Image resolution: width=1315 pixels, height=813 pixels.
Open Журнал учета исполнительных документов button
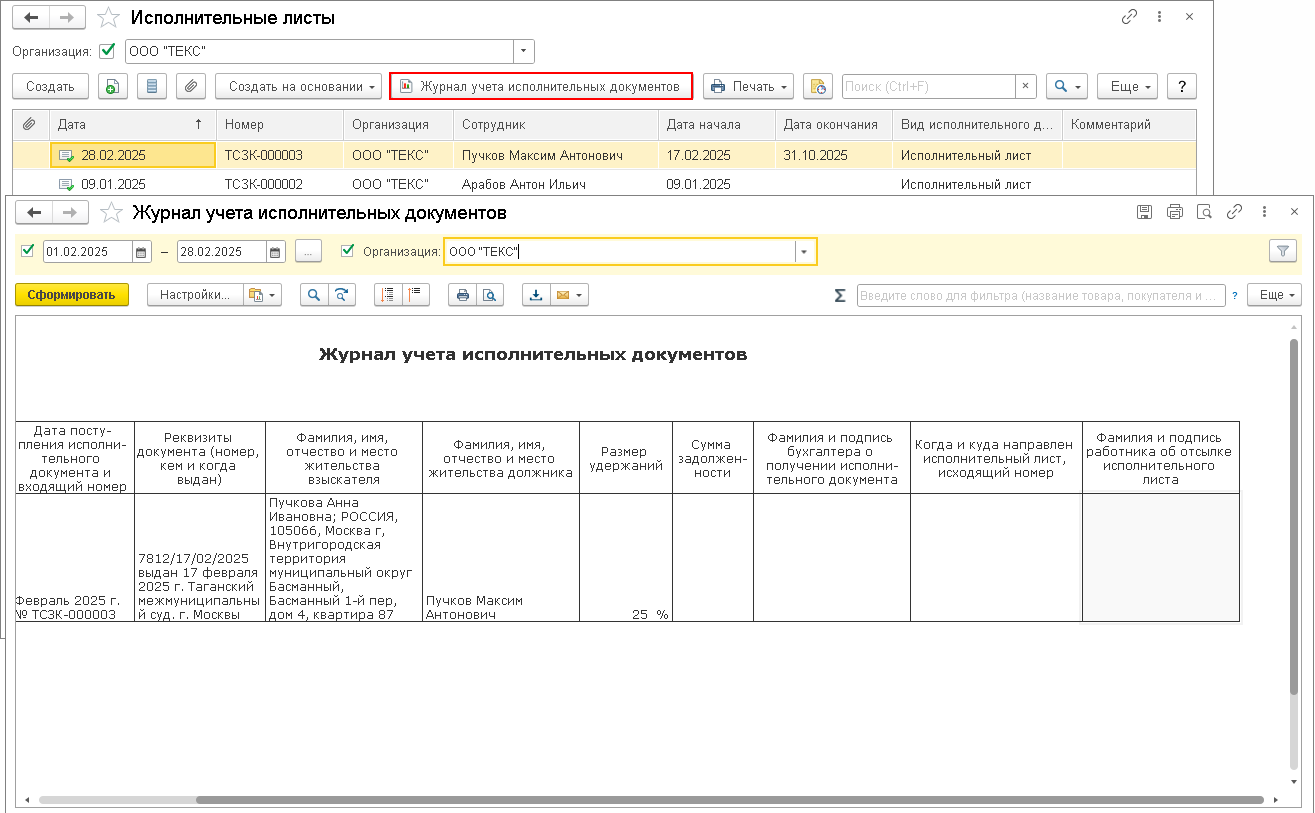[x=540, y=87]
